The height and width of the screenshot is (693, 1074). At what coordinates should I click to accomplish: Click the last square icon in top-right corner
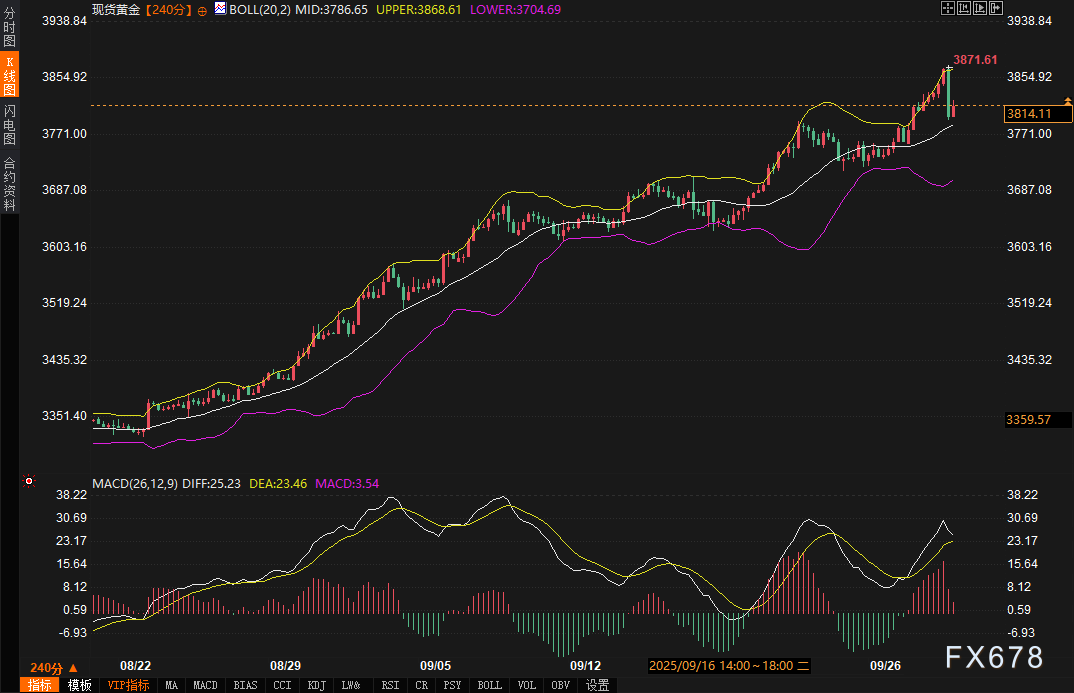click(x=996, y=8)
